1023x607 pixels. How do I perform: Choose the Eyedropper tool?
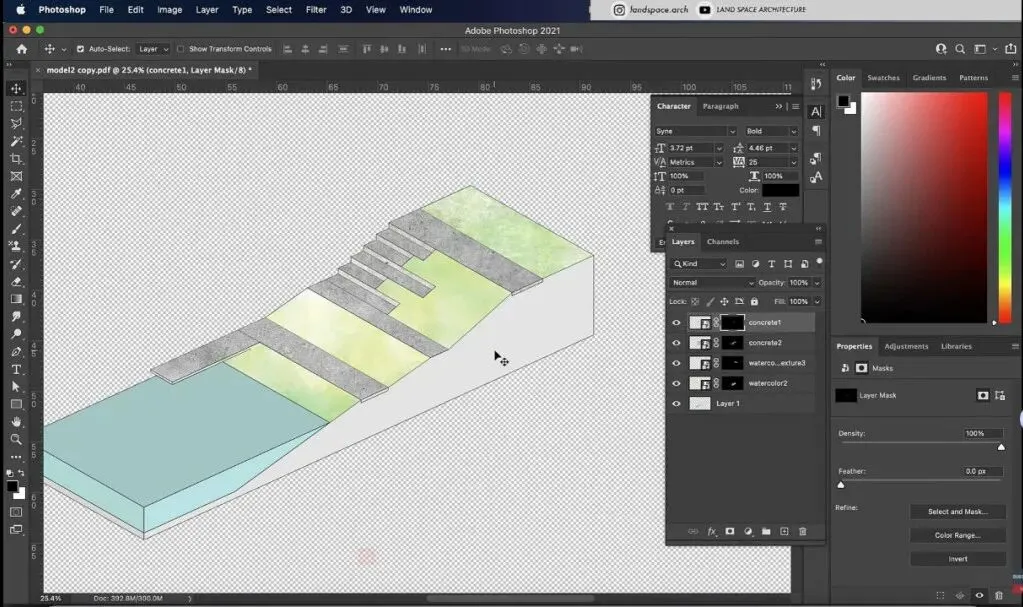pyautogui.click(x=16, y=194)
